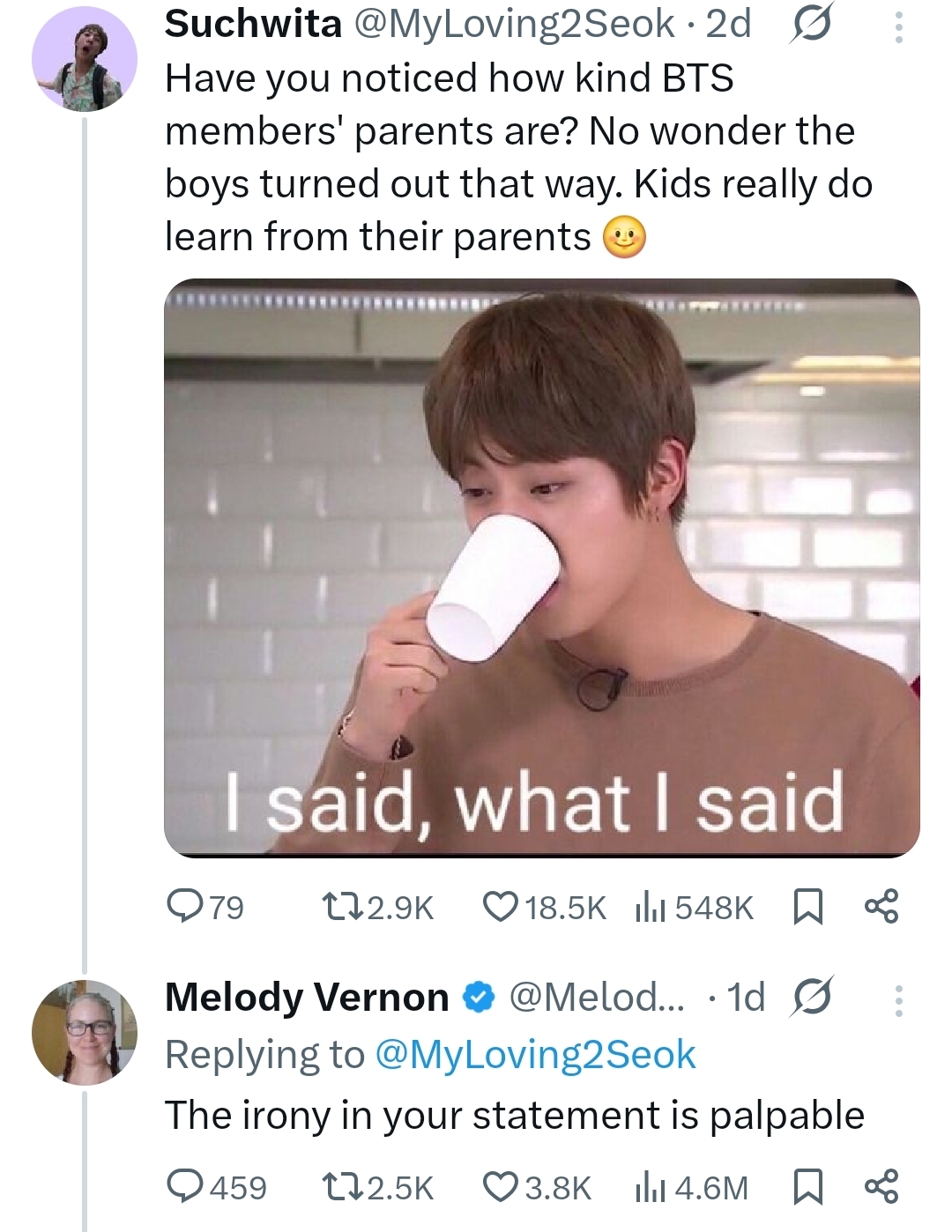
Task: Share Melody Vernon's reply
Action: [x=881, y=1186]
